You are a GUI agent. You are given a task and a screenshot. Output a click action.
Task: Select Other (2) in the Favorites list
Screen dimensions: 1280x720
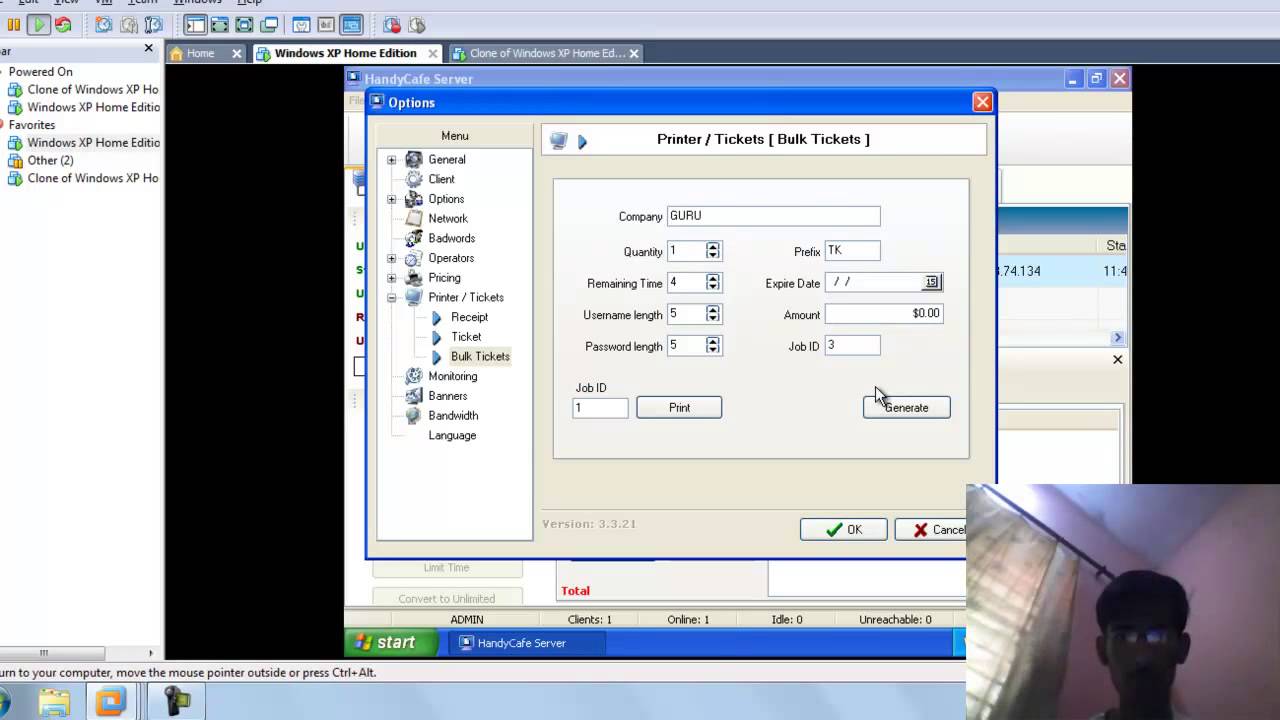[x=50, y=160]
